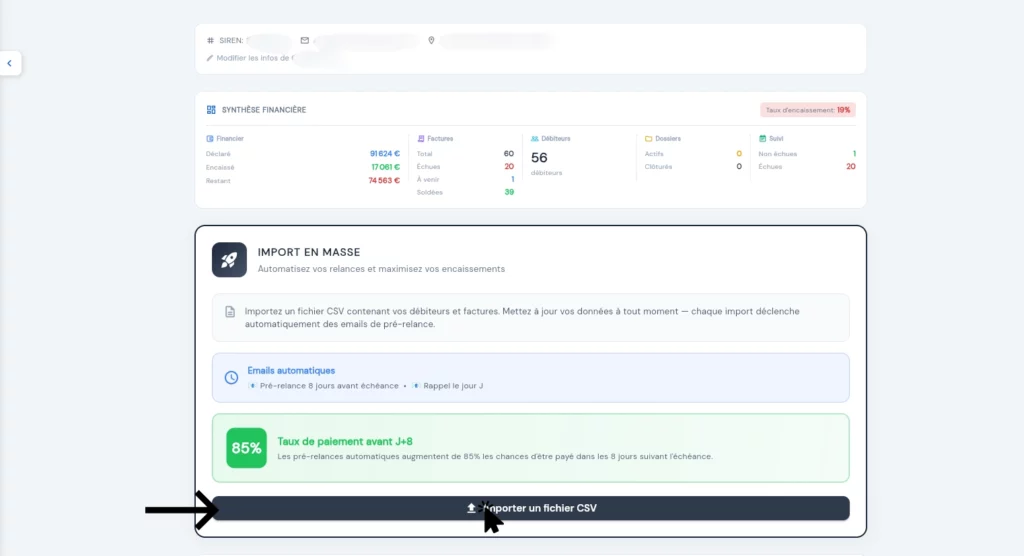1024x556 pixels.
Task: Click the location pin icon
Action: point(431,41)
